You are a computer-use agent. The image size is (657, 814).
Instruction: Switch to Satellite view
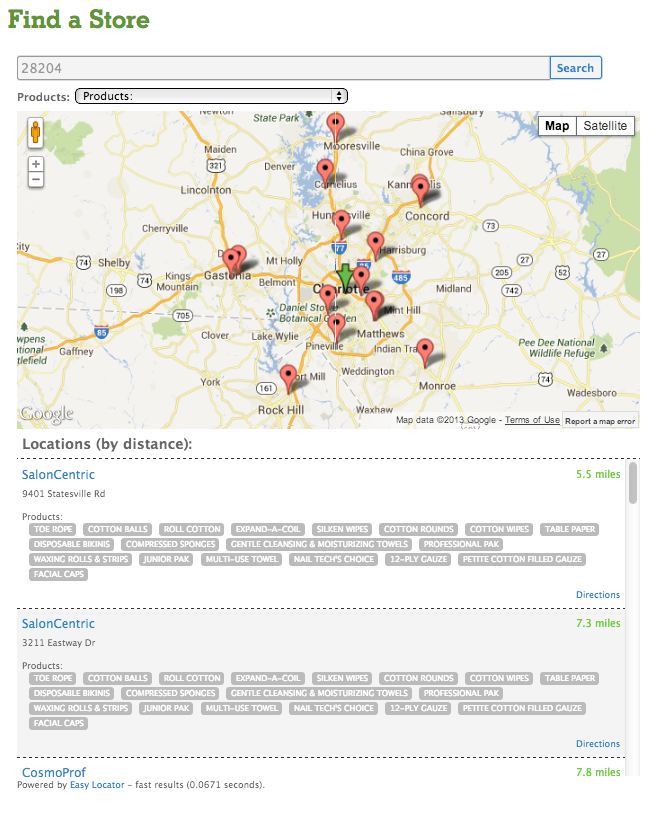coord(605,126)
